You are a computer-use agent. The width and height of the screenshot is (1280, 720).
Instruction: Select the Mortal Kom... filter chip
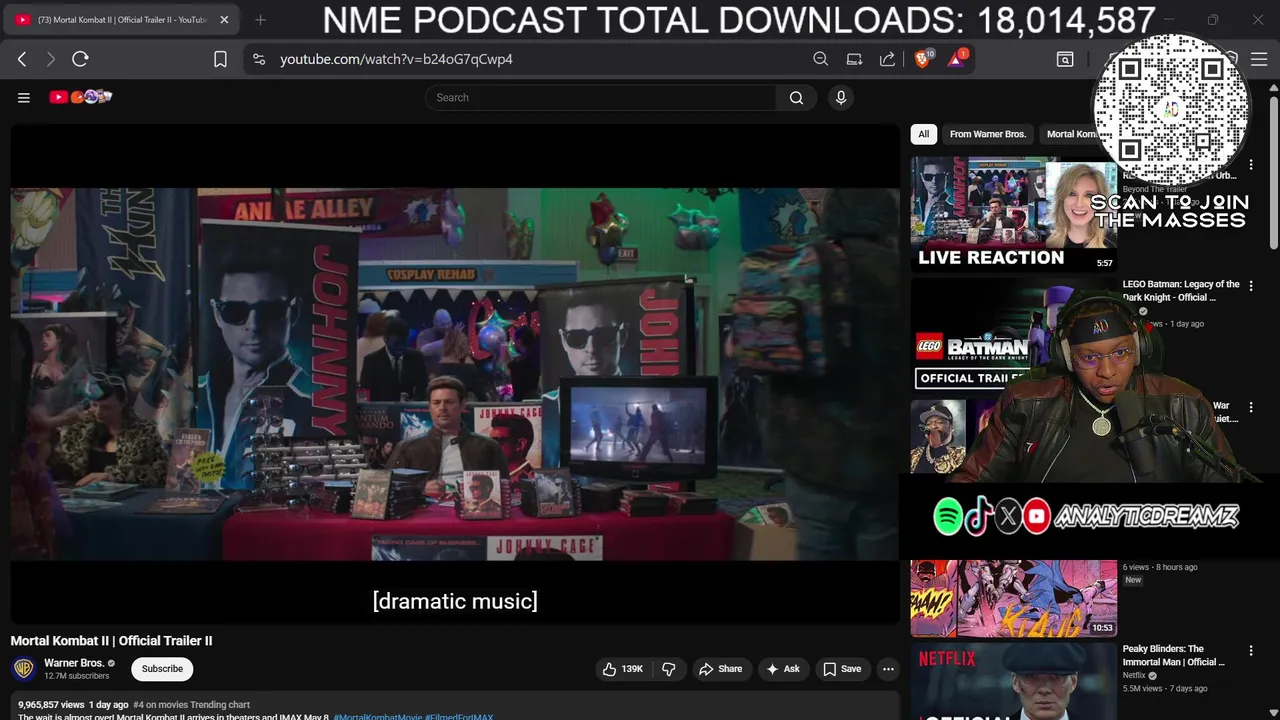coord(1070,134)
